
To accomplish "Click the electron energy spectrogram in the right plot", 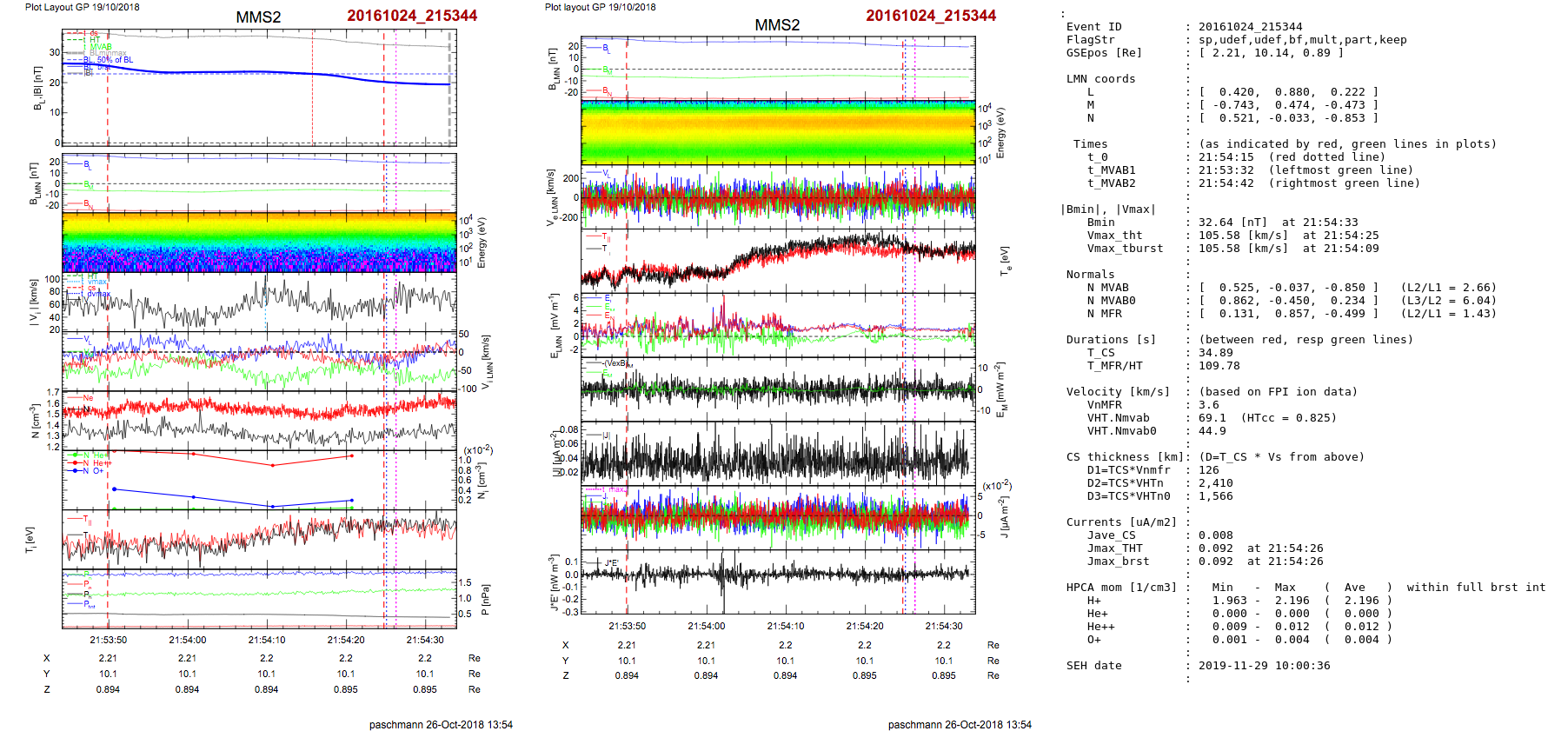I will [x=778, y=131].
